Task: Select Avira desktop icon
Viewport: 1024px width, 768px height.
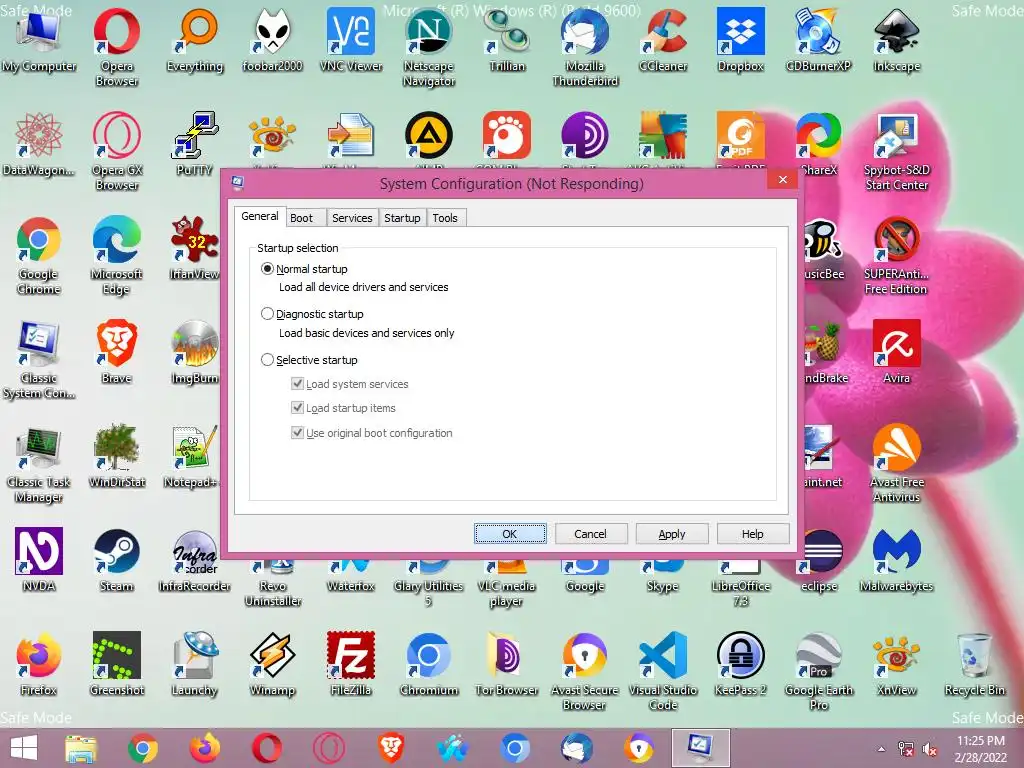Action: pyautogui.click(x=897, y=351)
